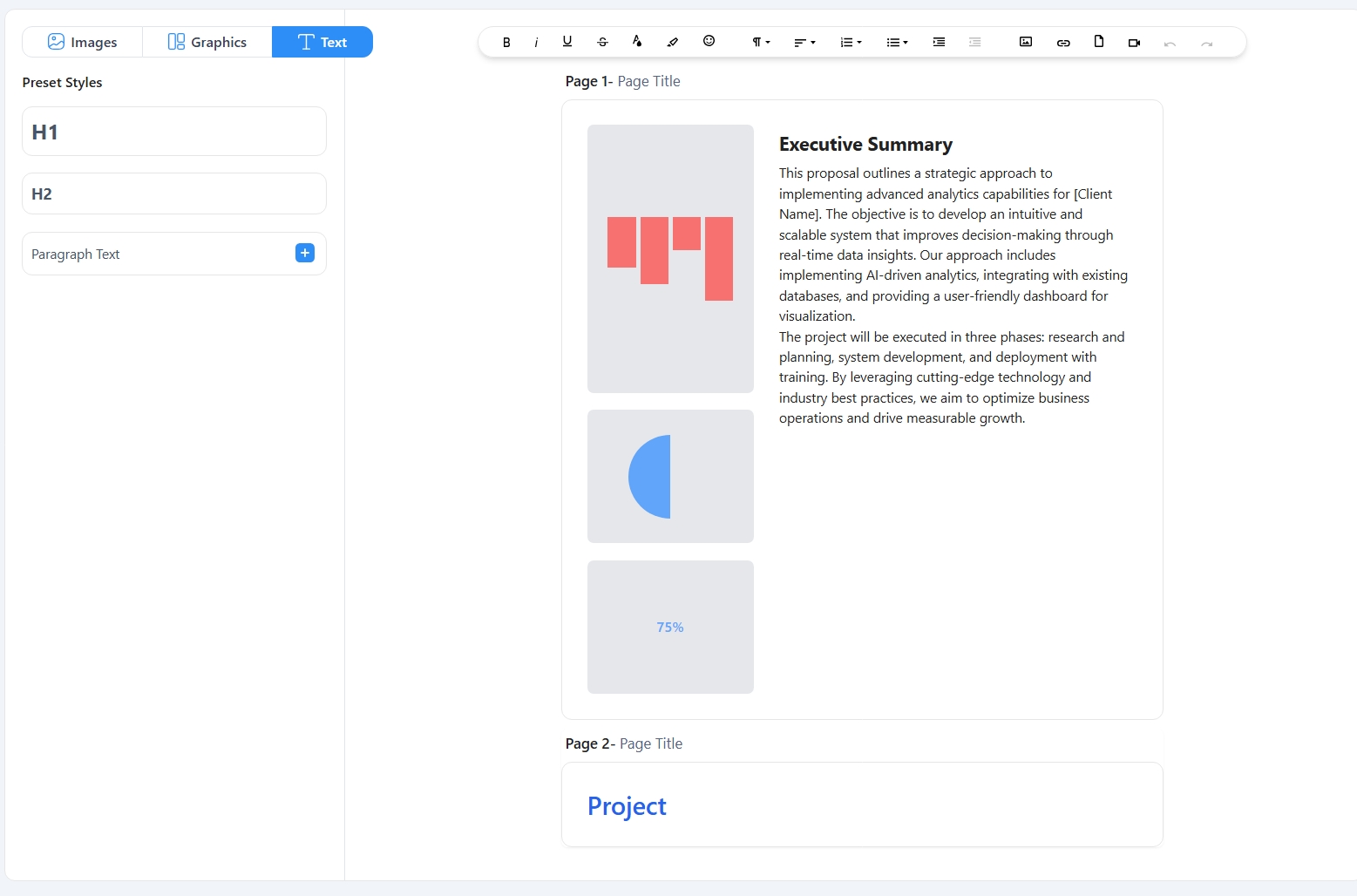The height and width of the screenshot is (896, 1357).
Task: Insert a hyperlink
Action: click(1063, 42)
